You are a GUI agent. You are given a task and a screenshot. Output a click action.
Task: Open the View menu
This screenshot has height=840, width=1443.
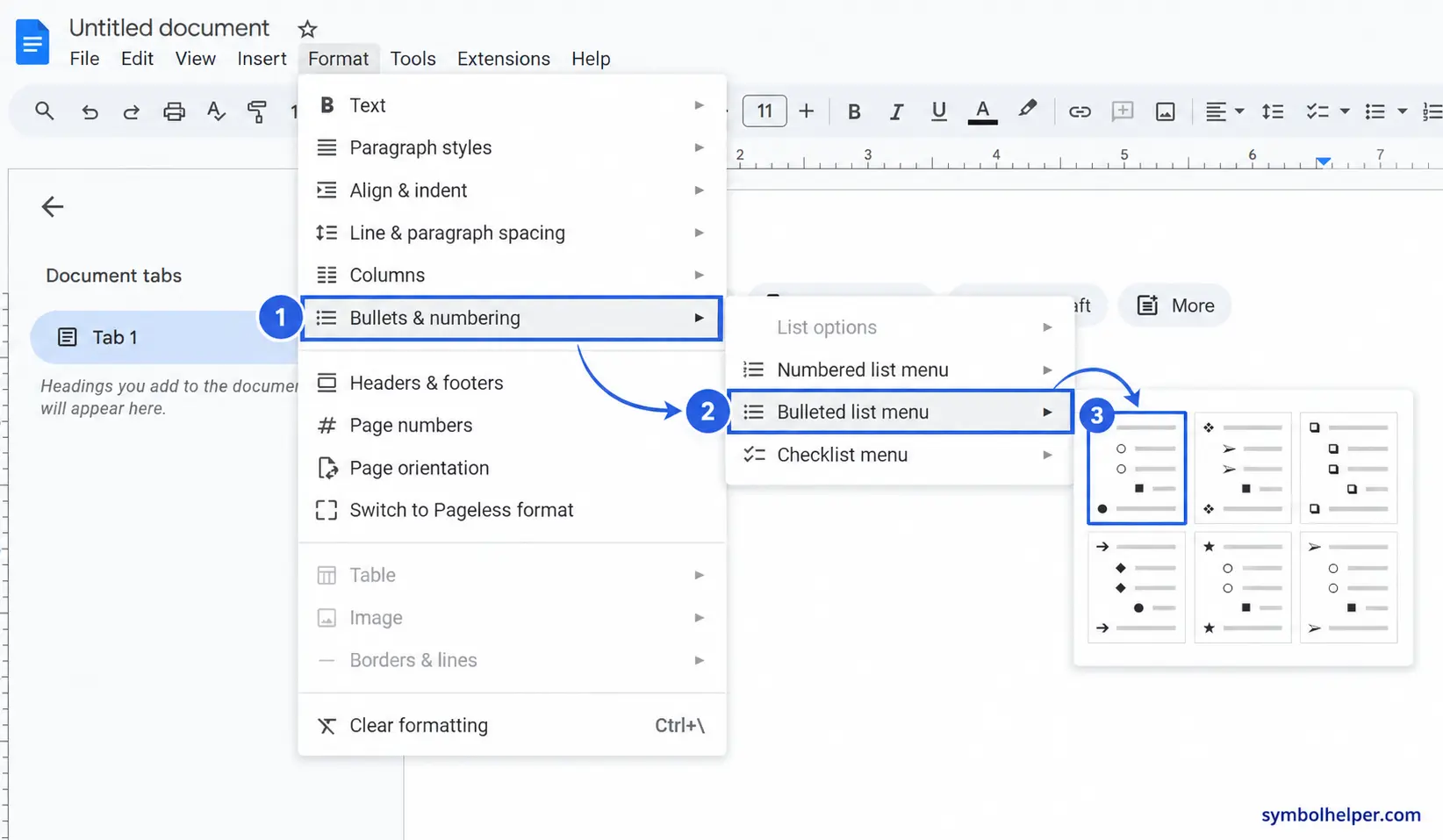195,59
